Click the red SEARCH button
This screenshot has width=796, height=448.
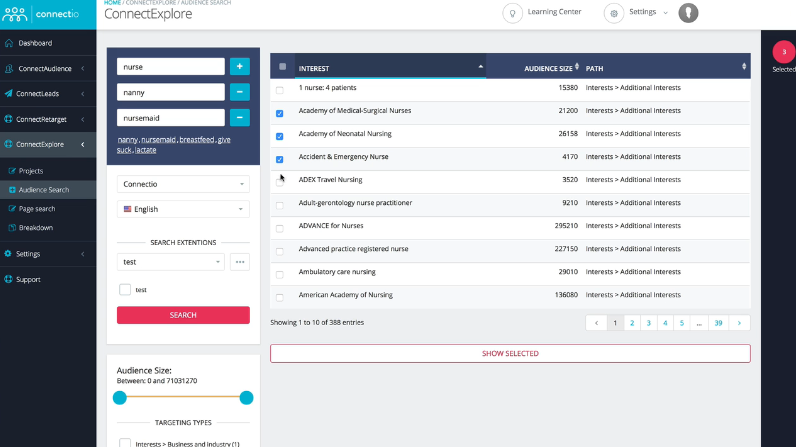pyautogui.click(x=183, y=315)
